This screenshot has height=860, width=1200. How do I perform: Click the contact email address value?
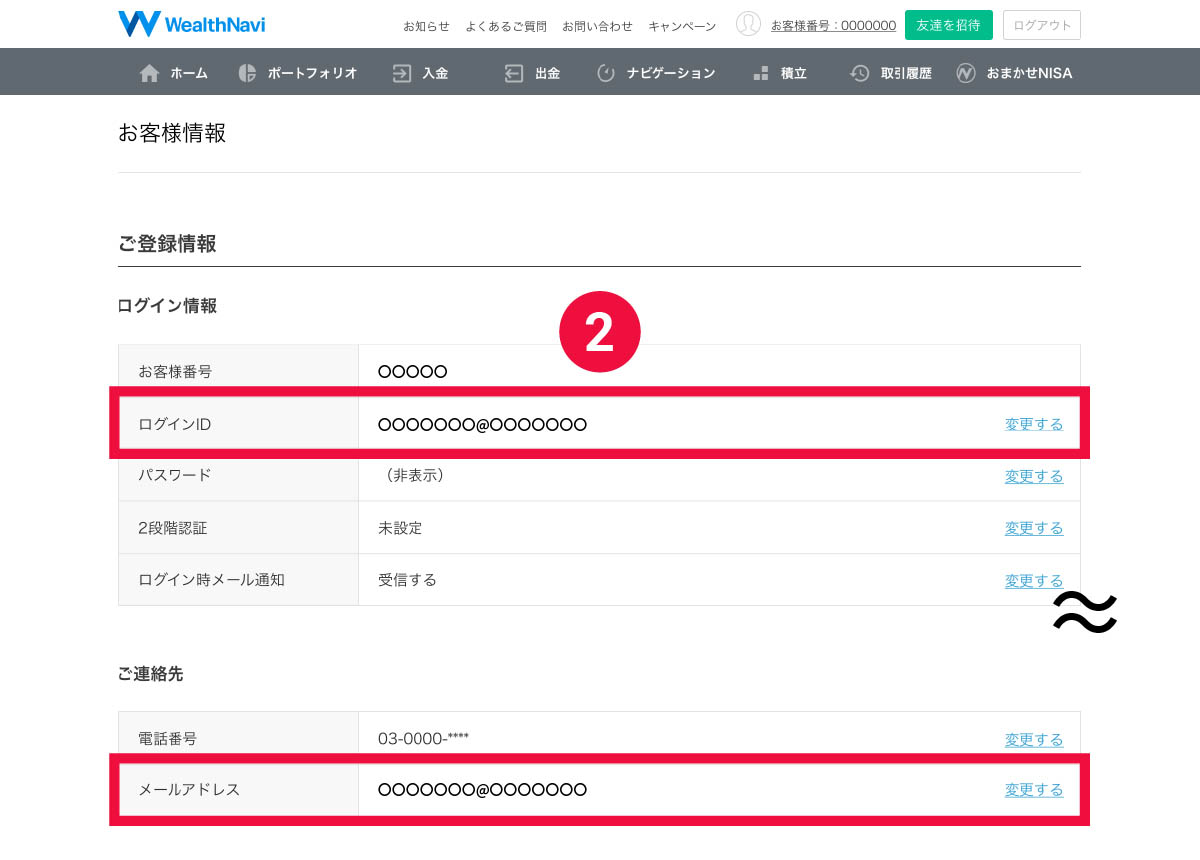(x=482, y=790)
